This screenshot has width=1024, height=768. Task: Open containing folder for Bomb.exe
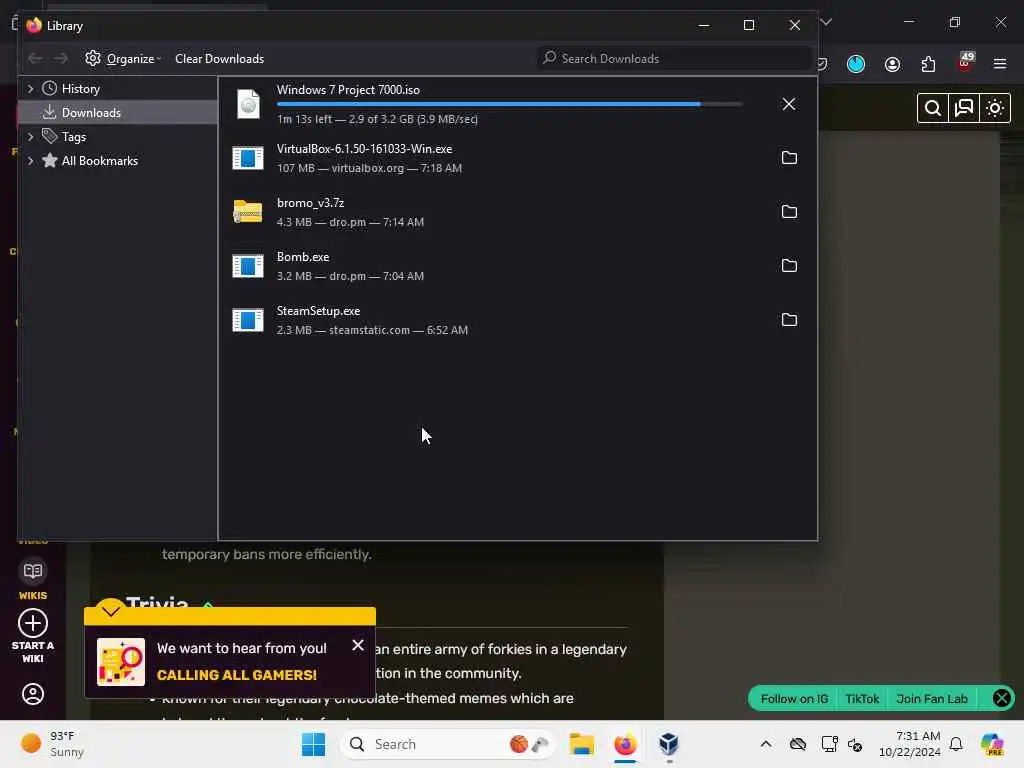click(789, 266)
